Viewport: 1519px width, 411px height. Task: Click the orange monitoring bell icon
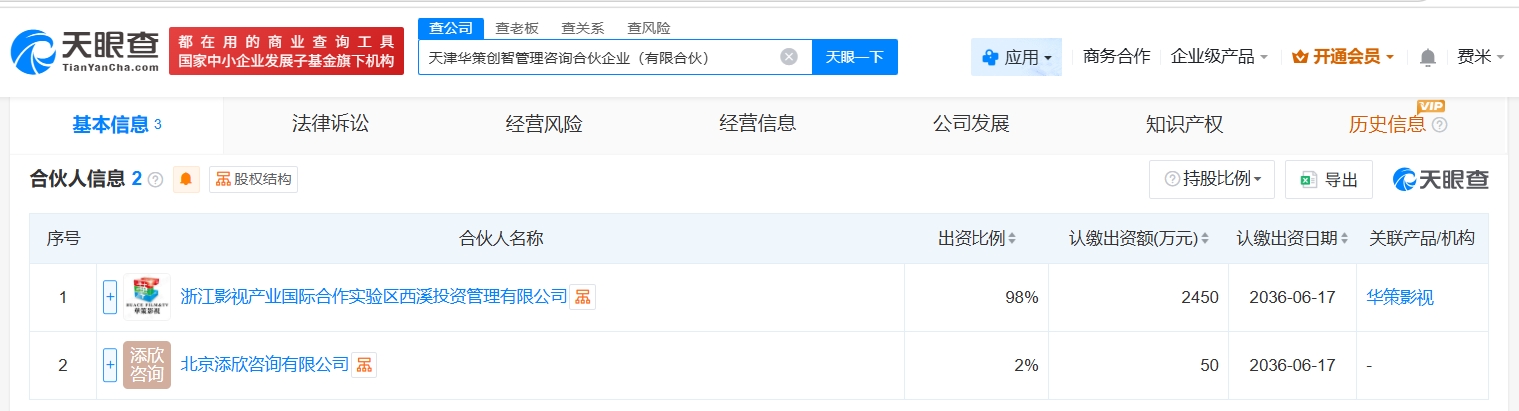click(186, 180)
